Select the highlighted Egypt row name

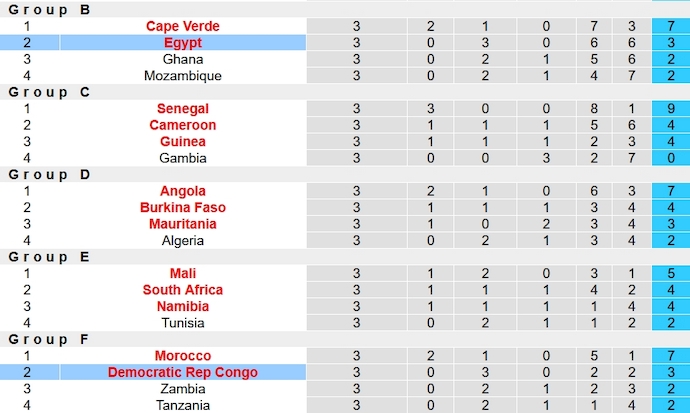[x=182, y=43]
